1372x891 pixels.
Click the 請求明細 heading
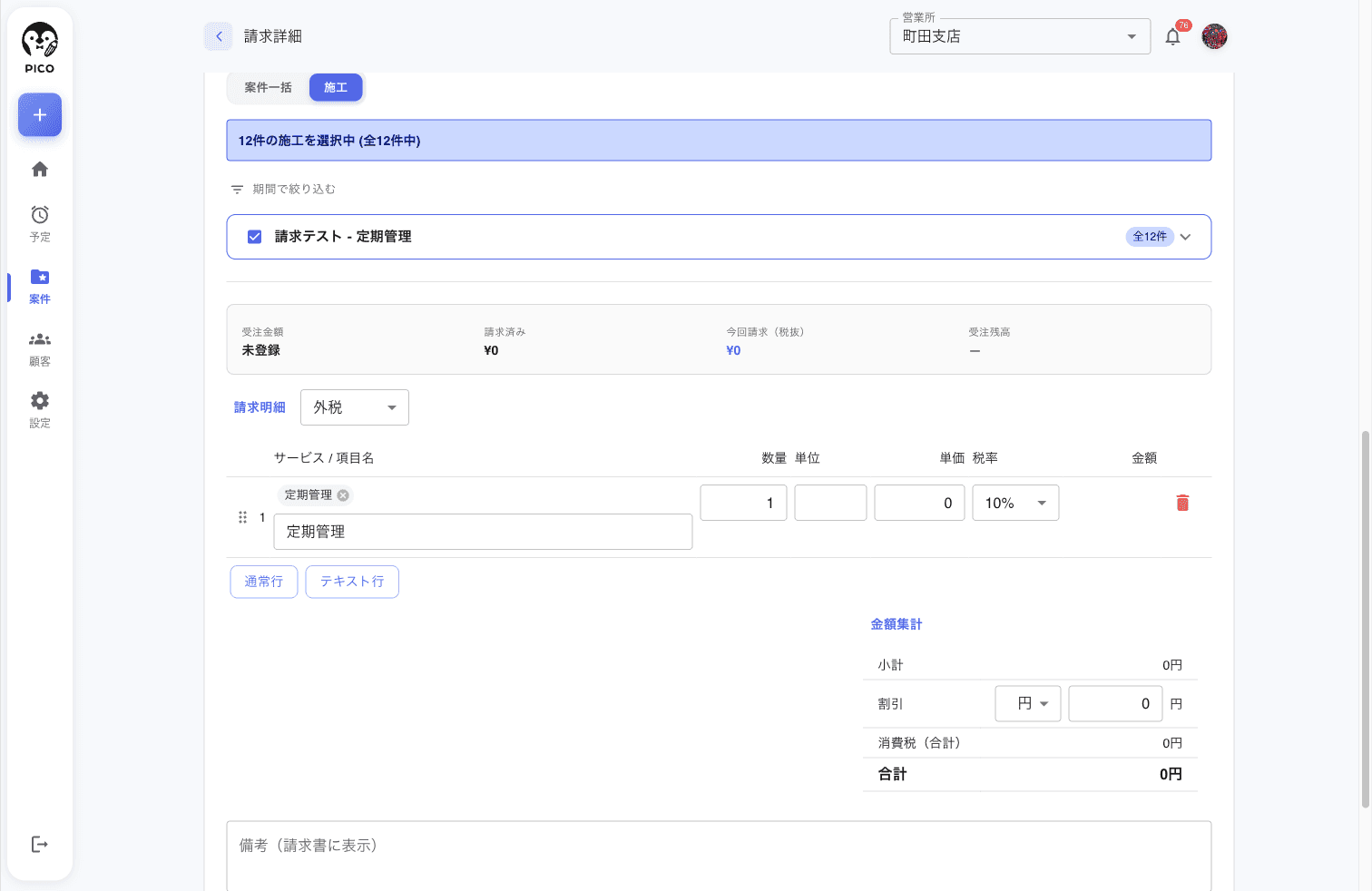point(260,407)
